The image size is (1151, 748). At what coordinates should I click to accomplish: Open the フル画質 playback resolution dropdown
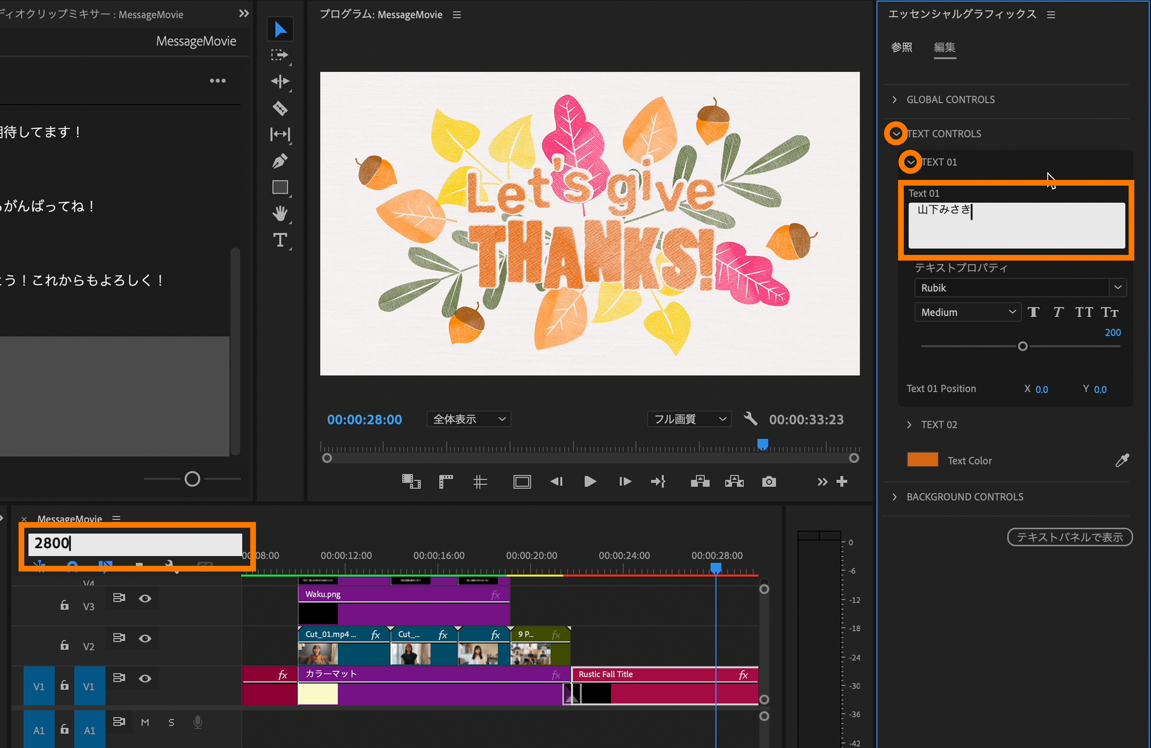[689, 419]
